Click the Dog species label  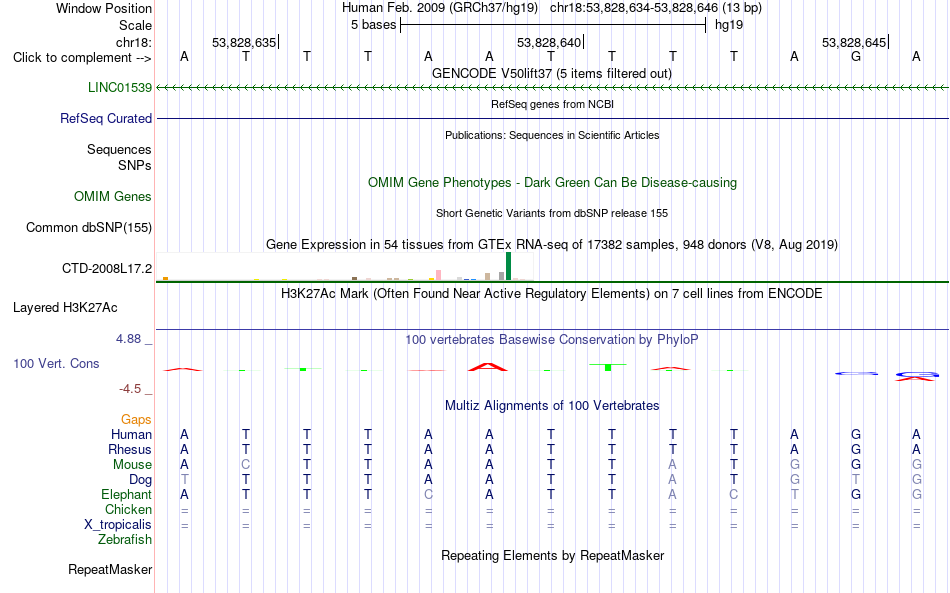(140, 480)
